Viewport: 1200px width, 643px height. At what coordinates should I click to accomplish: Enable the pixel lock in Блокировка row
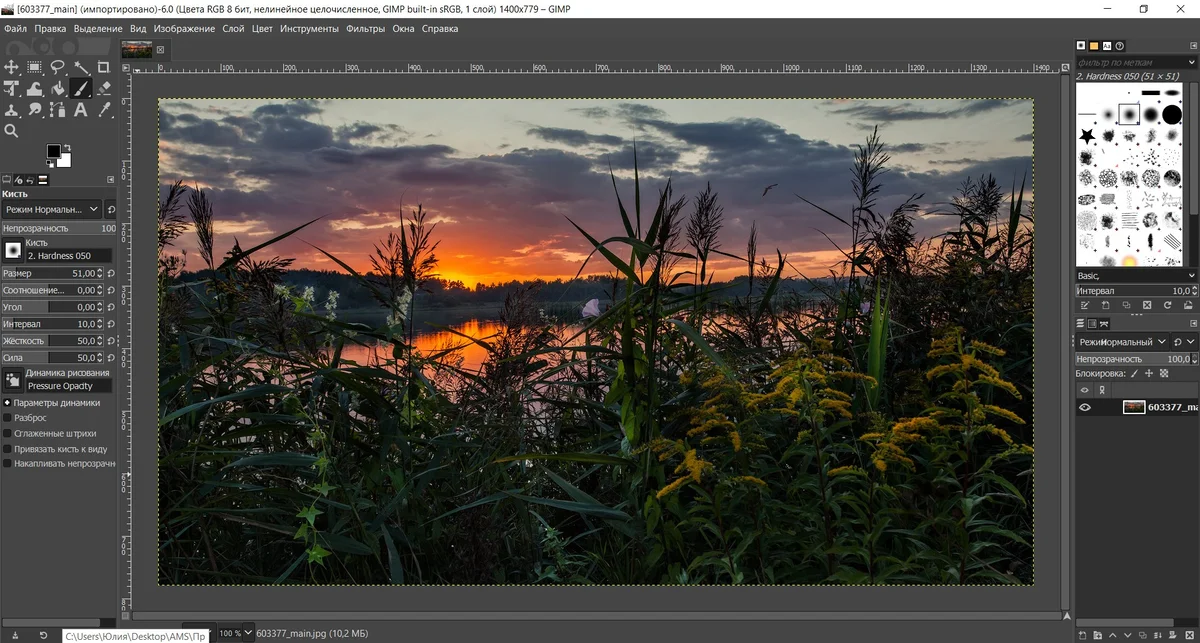click(x=1133, y=372)
